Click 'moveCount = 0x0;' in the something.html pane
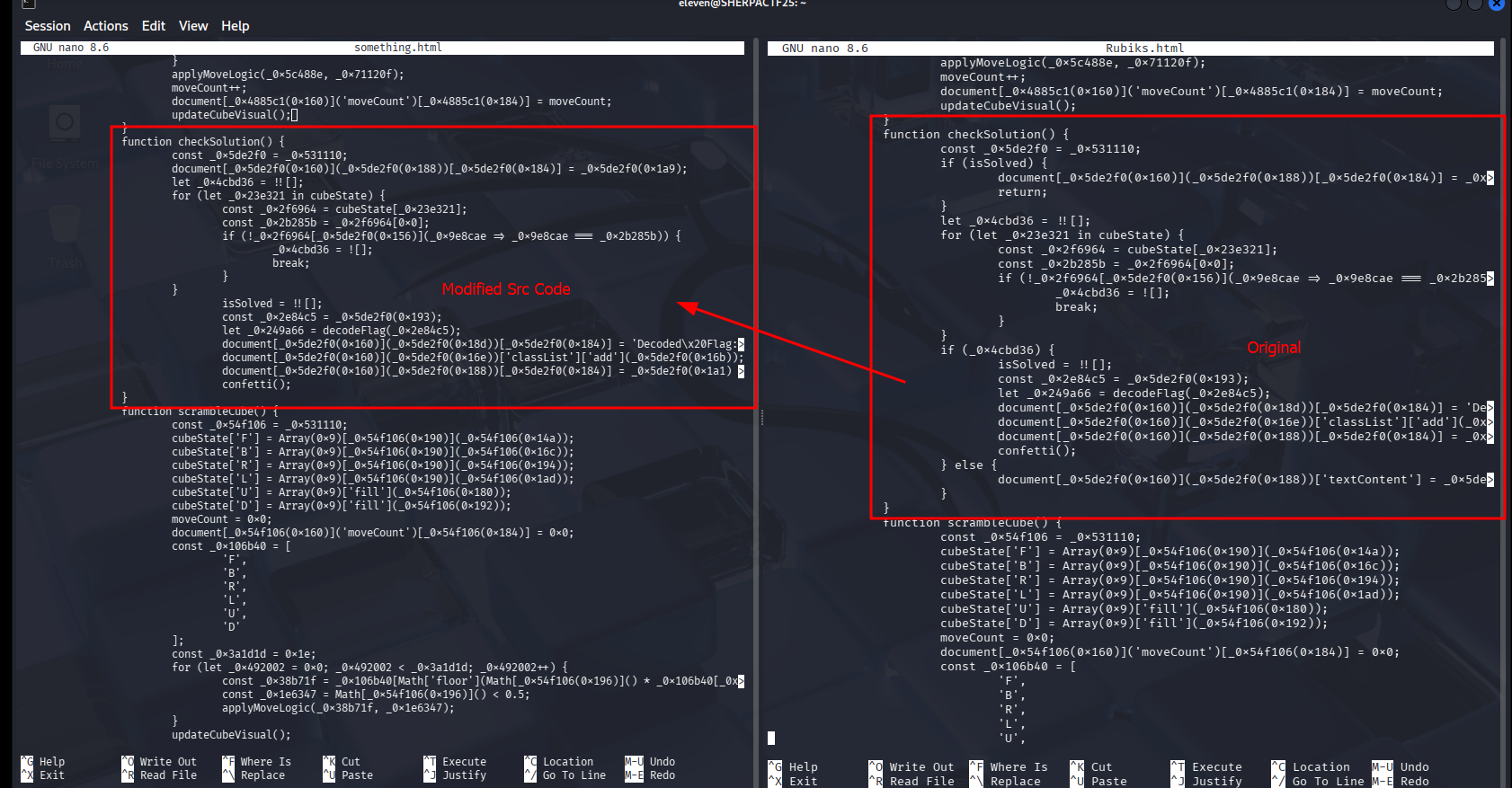 click(222, 519)
